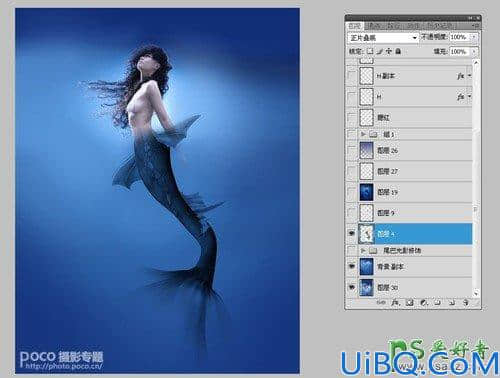
Task: Show layer 图层 27
Action: tap(351, 171)
